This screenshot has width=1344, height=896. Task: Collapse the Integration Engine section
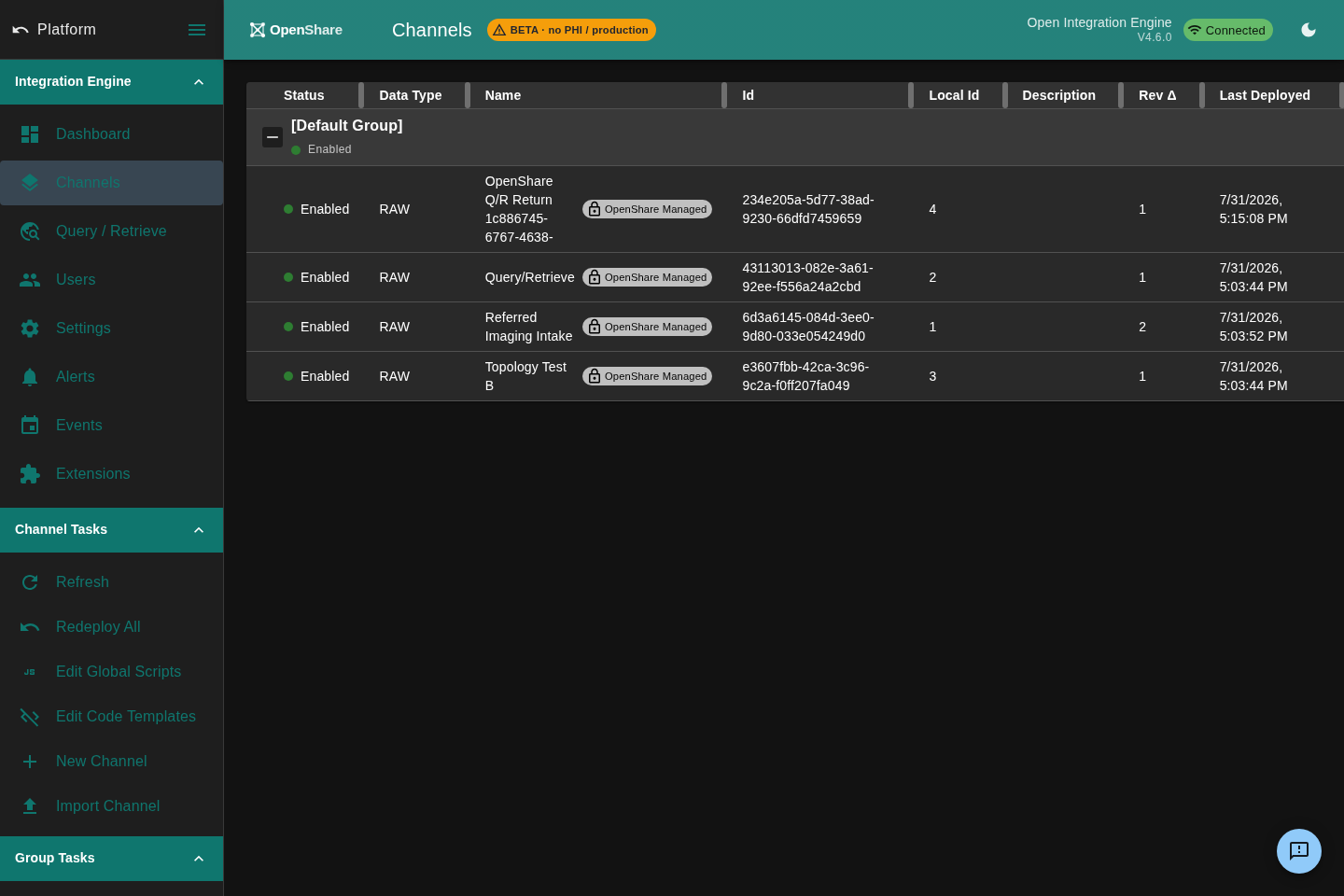pos(199,82)
